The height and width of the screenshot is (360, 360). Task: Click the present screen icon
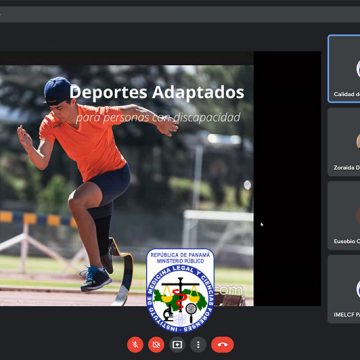[177, 345]
